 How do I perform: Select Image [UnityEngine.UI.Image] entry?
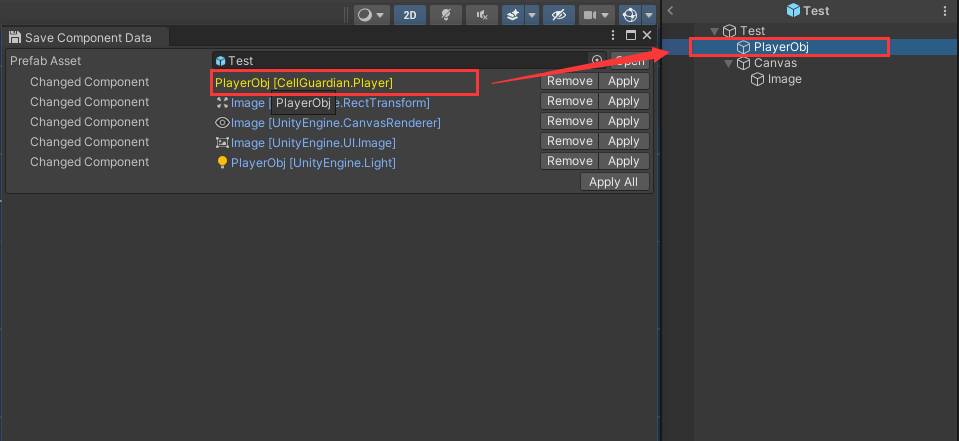pos(305,143)
